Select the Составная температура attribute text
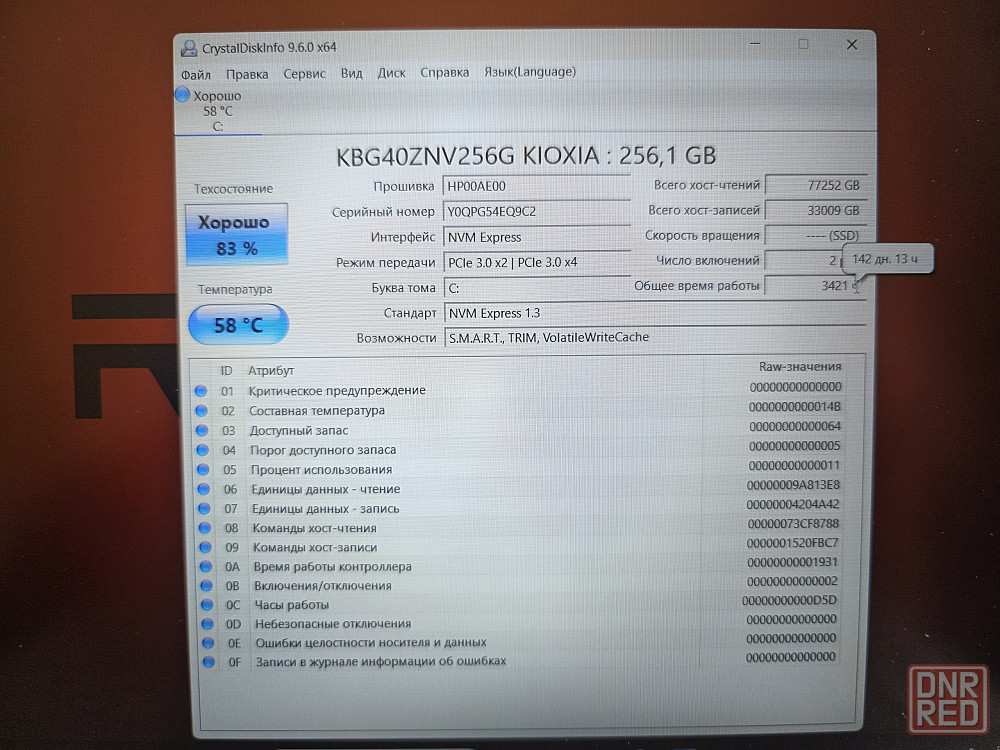Image resolution: width=1000 pixels, height=750 pixels. point(317,411)
